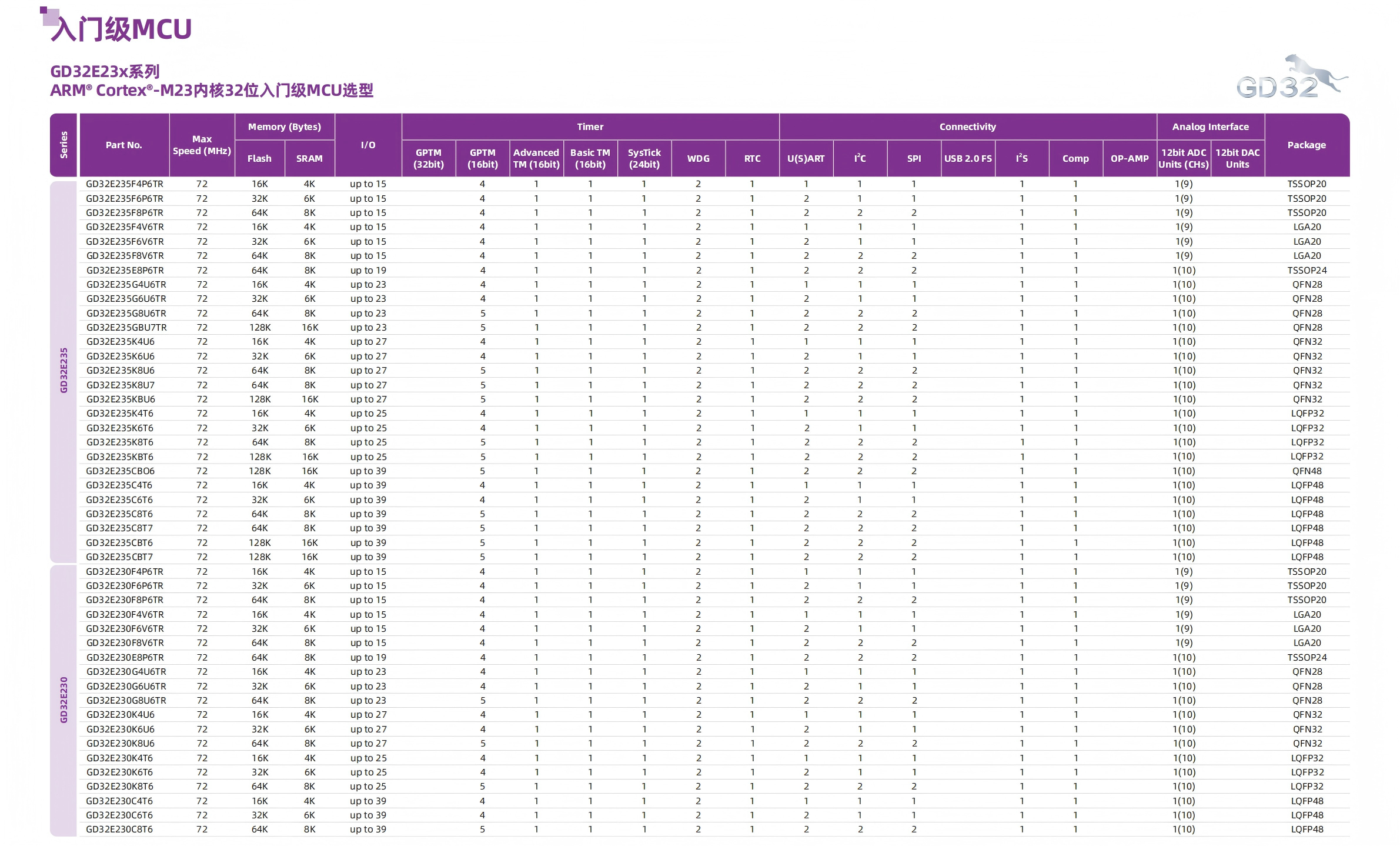The image size is (1400, 846).
Task: Click the Connectivity group header
Action: coord(967,126)
